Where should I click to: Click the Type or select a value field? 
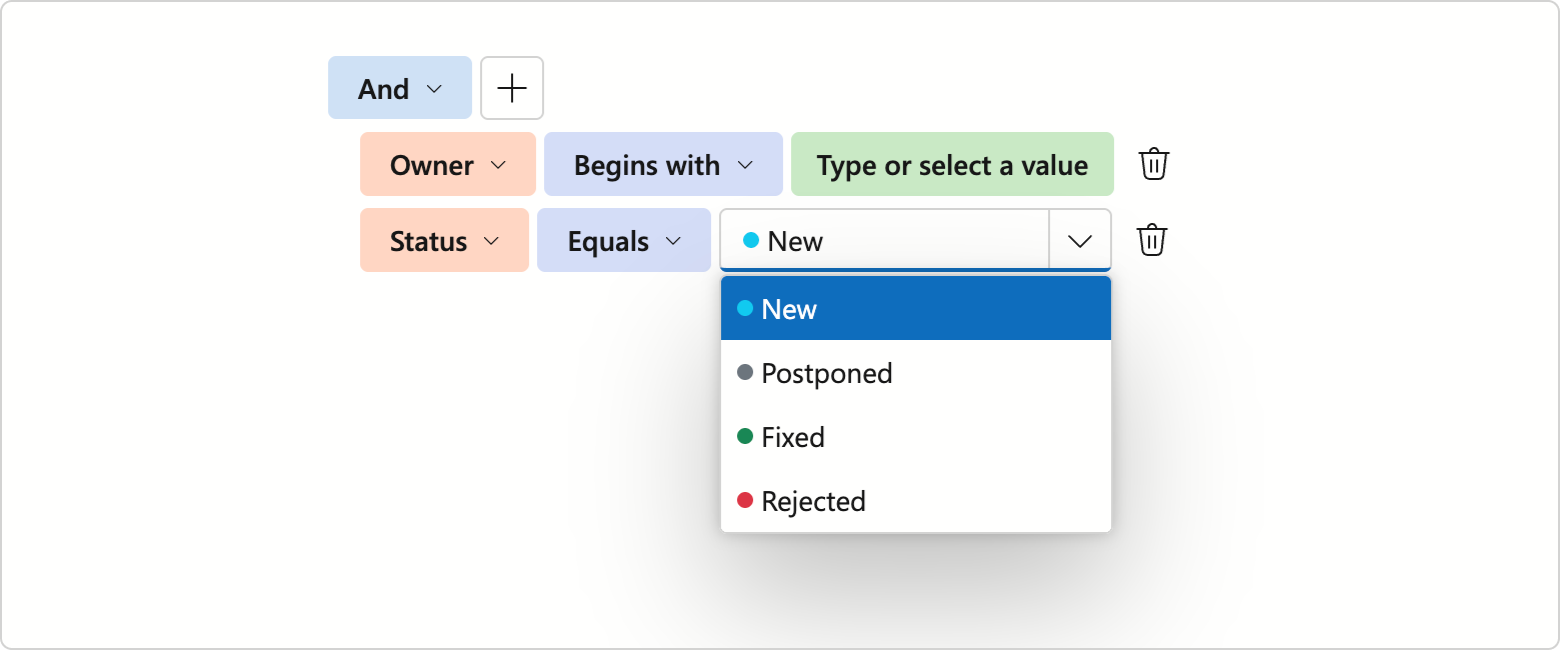click(952, 164)
